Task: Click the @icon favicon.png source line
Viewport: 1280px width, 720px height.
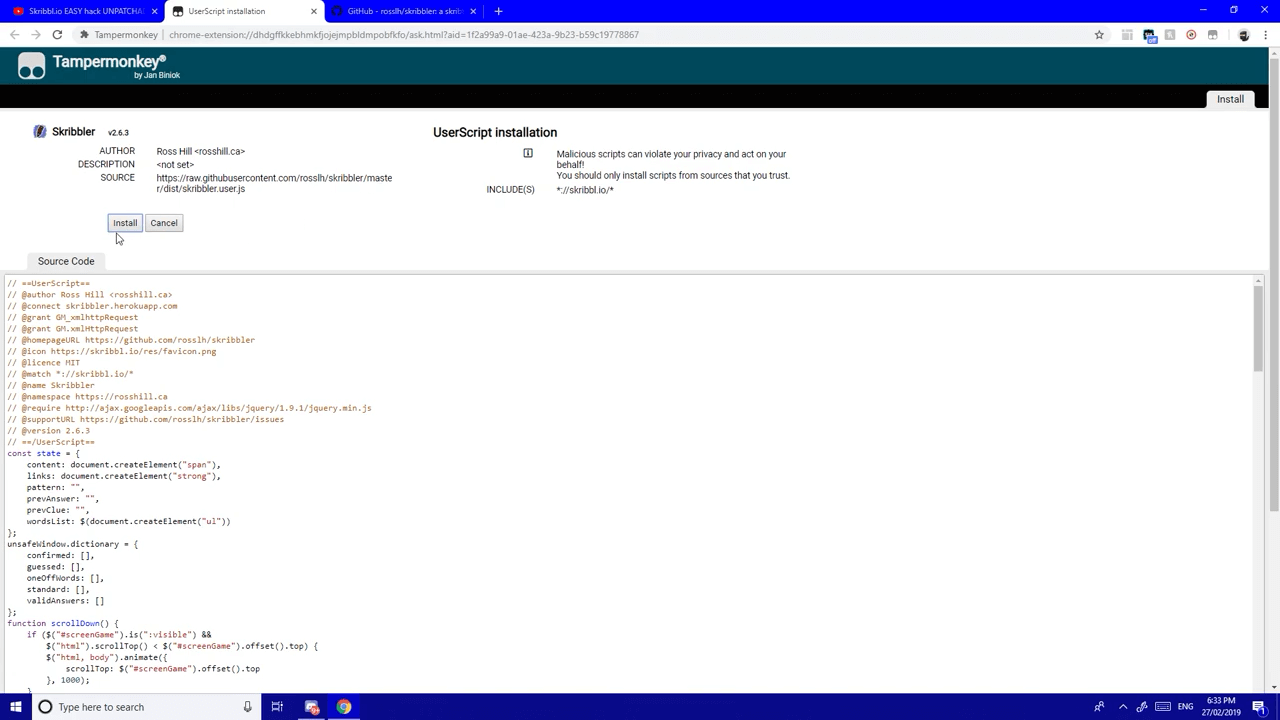Action: [x=112, y=351]
